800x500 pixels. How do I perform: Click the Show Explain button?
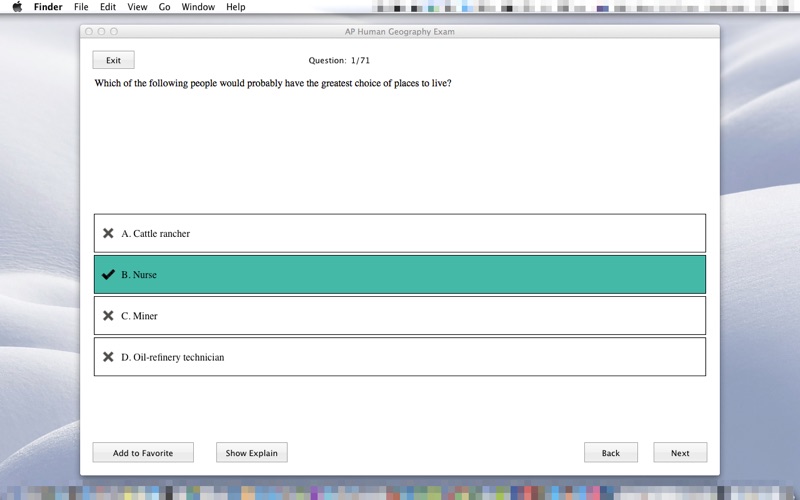pos(252,453)
